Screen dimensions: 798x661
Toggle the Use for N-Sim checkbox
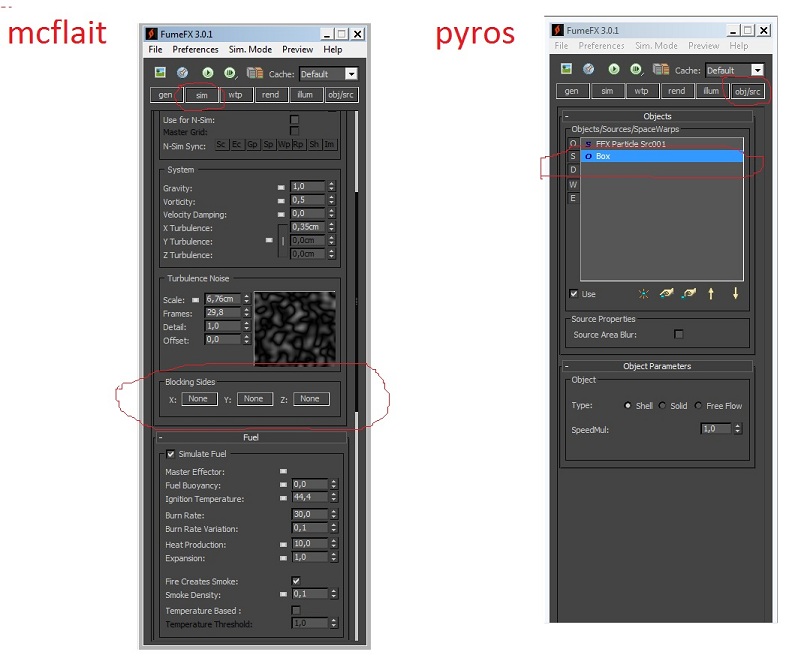coord(294,120)
